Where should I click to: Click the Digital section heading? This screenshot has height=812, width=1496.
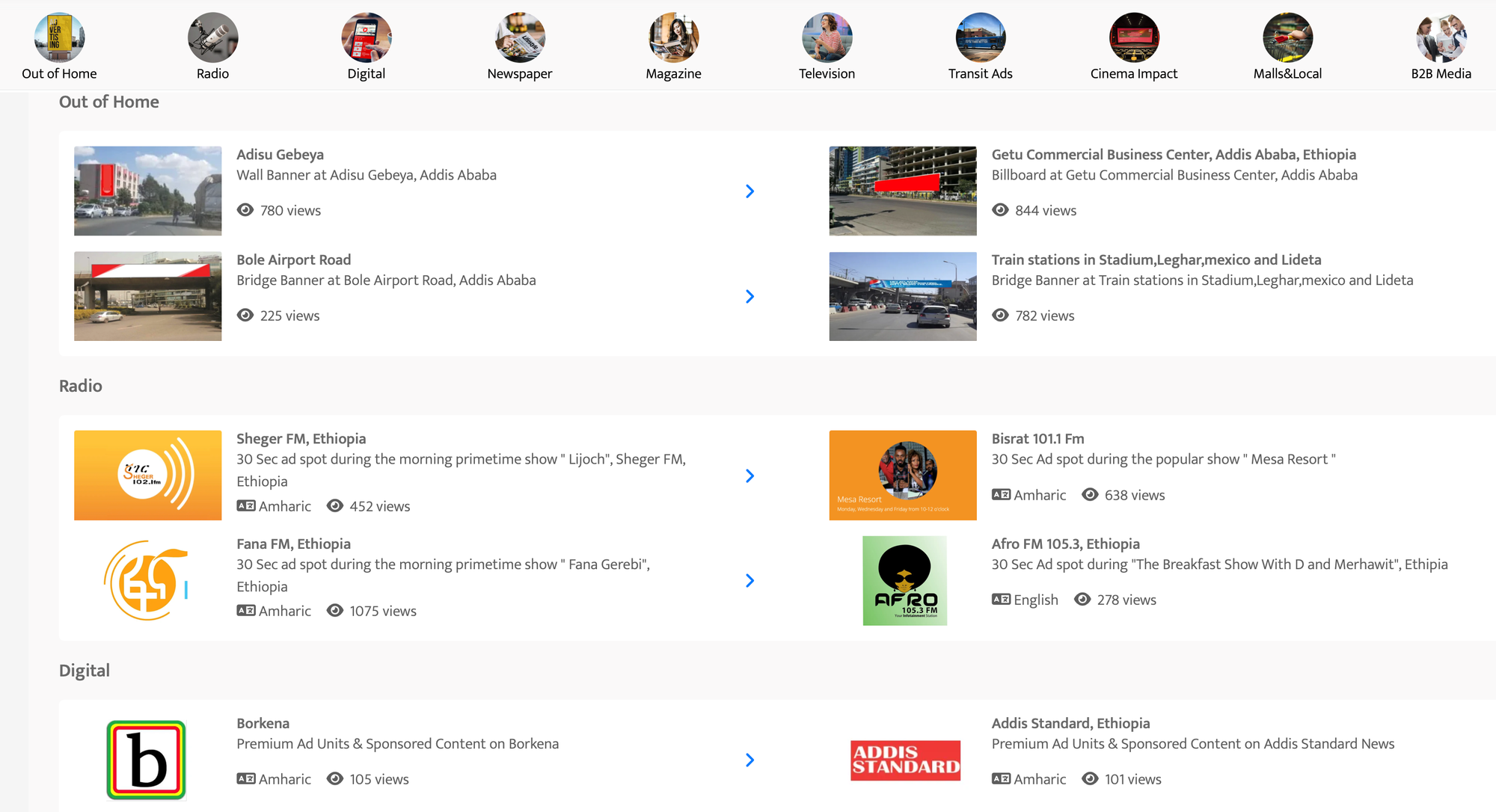(85, 671)
